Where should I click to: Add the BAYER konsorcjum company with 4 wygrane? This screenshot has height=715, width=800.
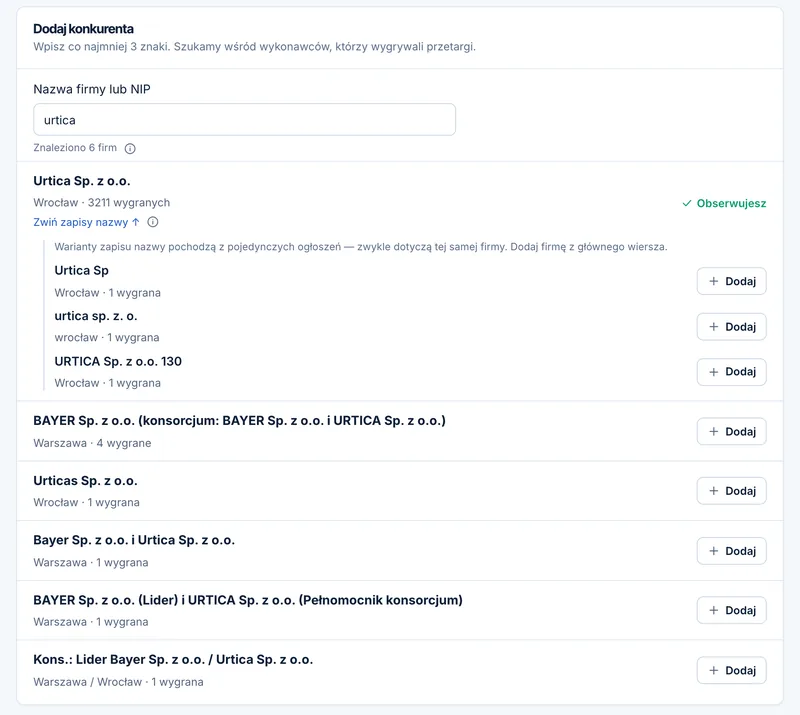click(x=731, y=431)
